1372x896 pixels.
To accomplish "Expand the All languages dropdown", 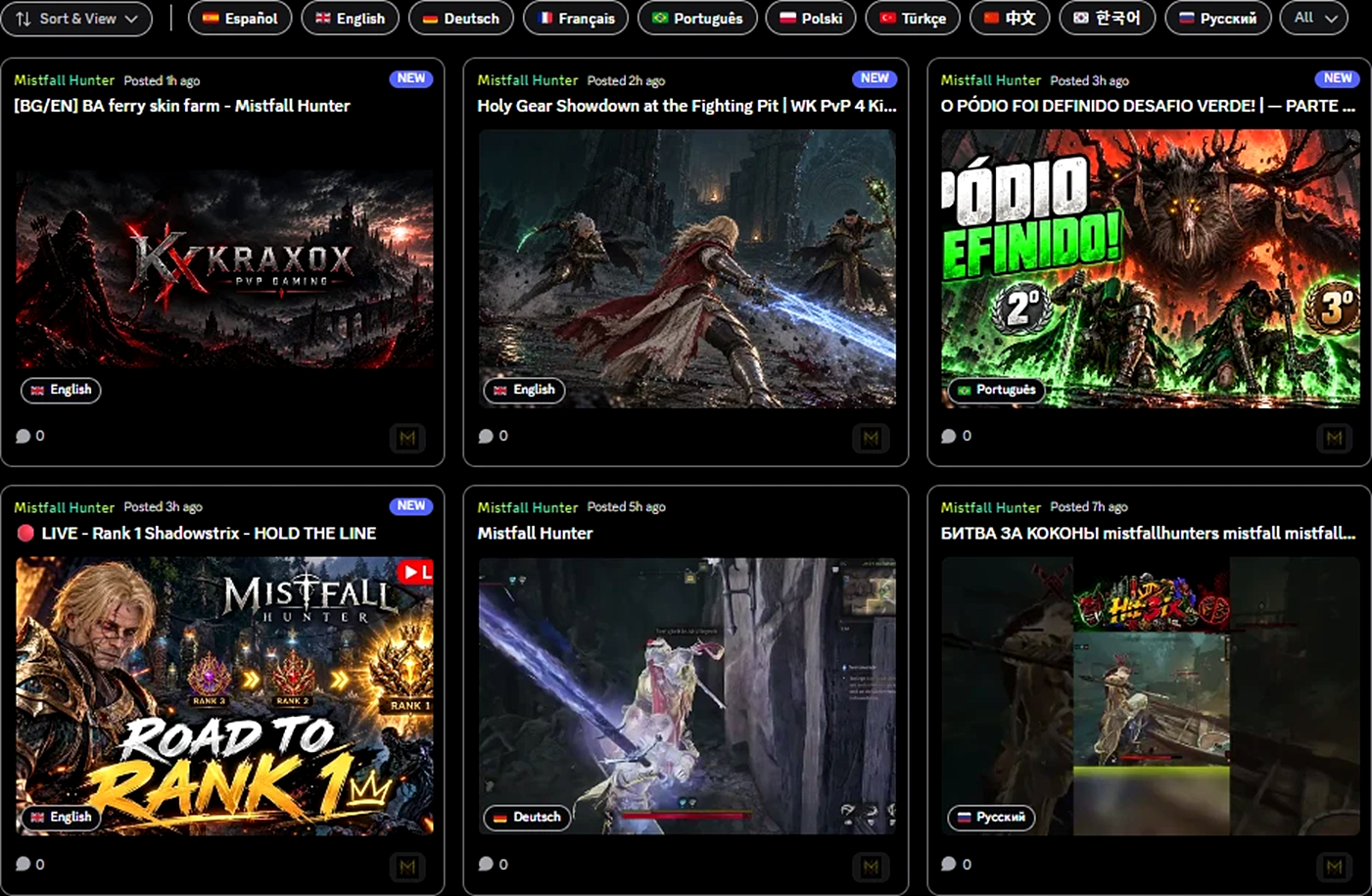I will click(x=1314, y=19).
